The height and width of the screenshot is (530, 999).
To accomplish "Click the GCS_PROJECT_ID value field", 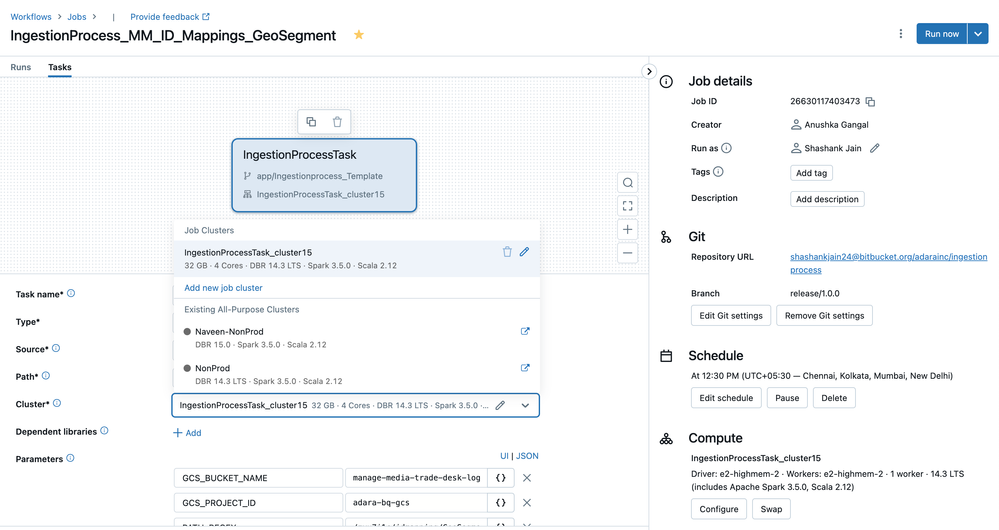I will point(415,503).
